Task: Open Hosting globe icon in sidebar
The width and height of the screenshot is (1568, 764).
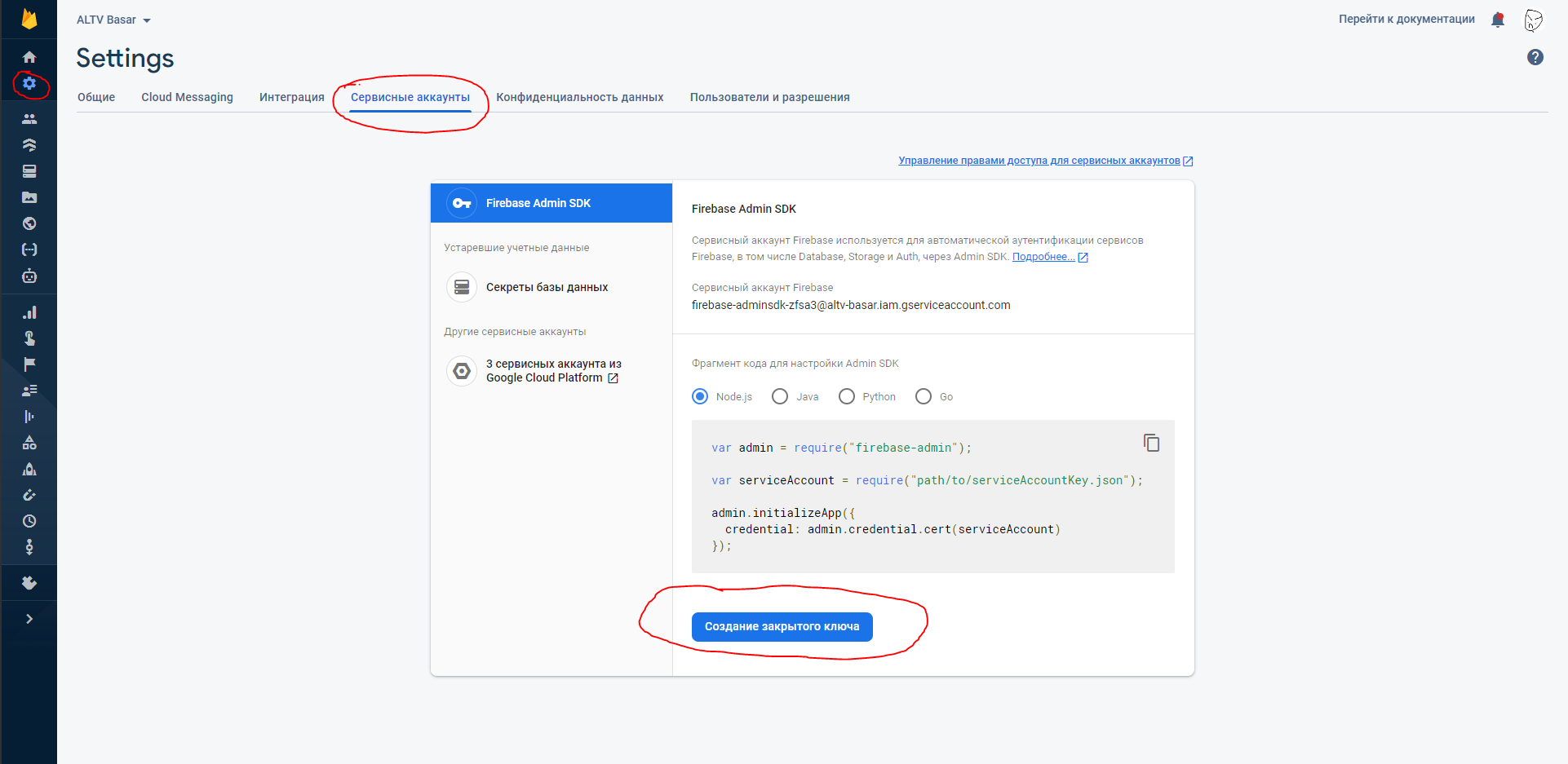Action: 29,223
